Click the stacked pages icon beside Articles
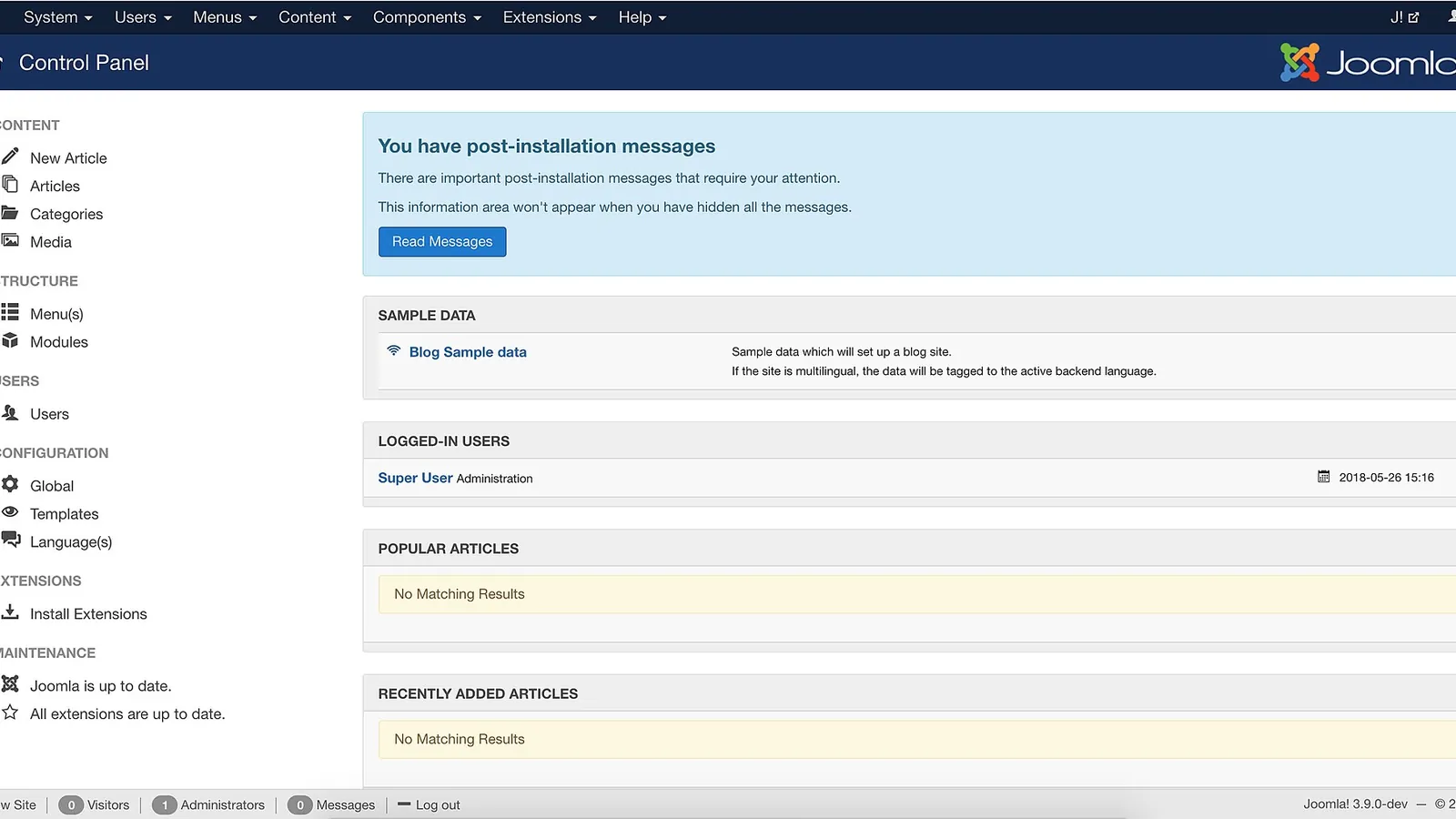 [10, 185]
